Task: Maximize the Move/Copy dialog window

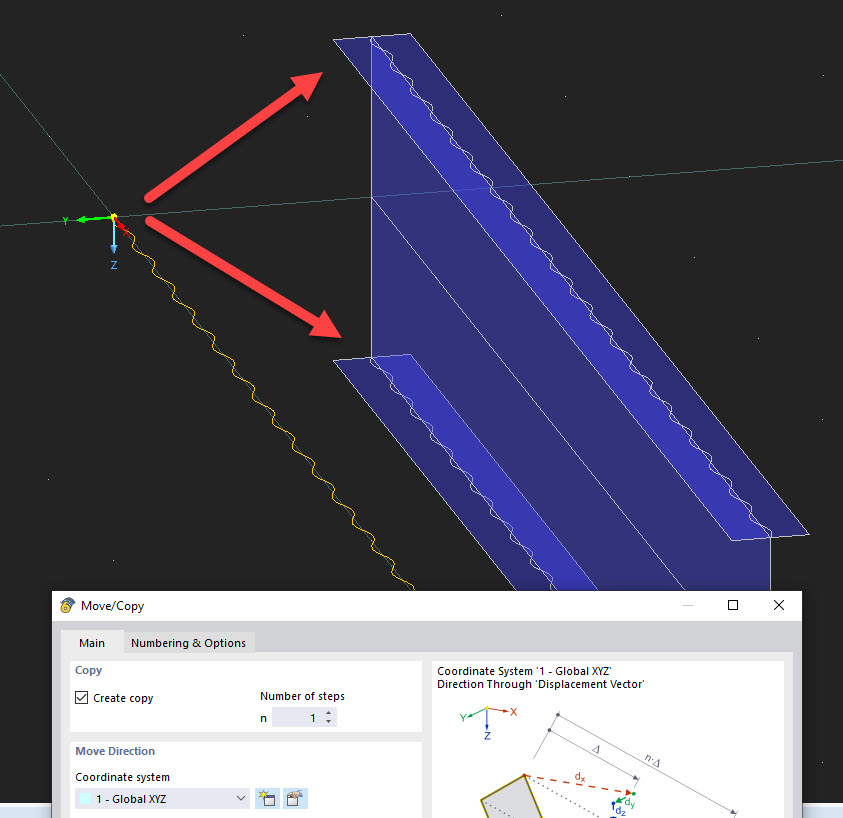Action: (x=732, y=605)
